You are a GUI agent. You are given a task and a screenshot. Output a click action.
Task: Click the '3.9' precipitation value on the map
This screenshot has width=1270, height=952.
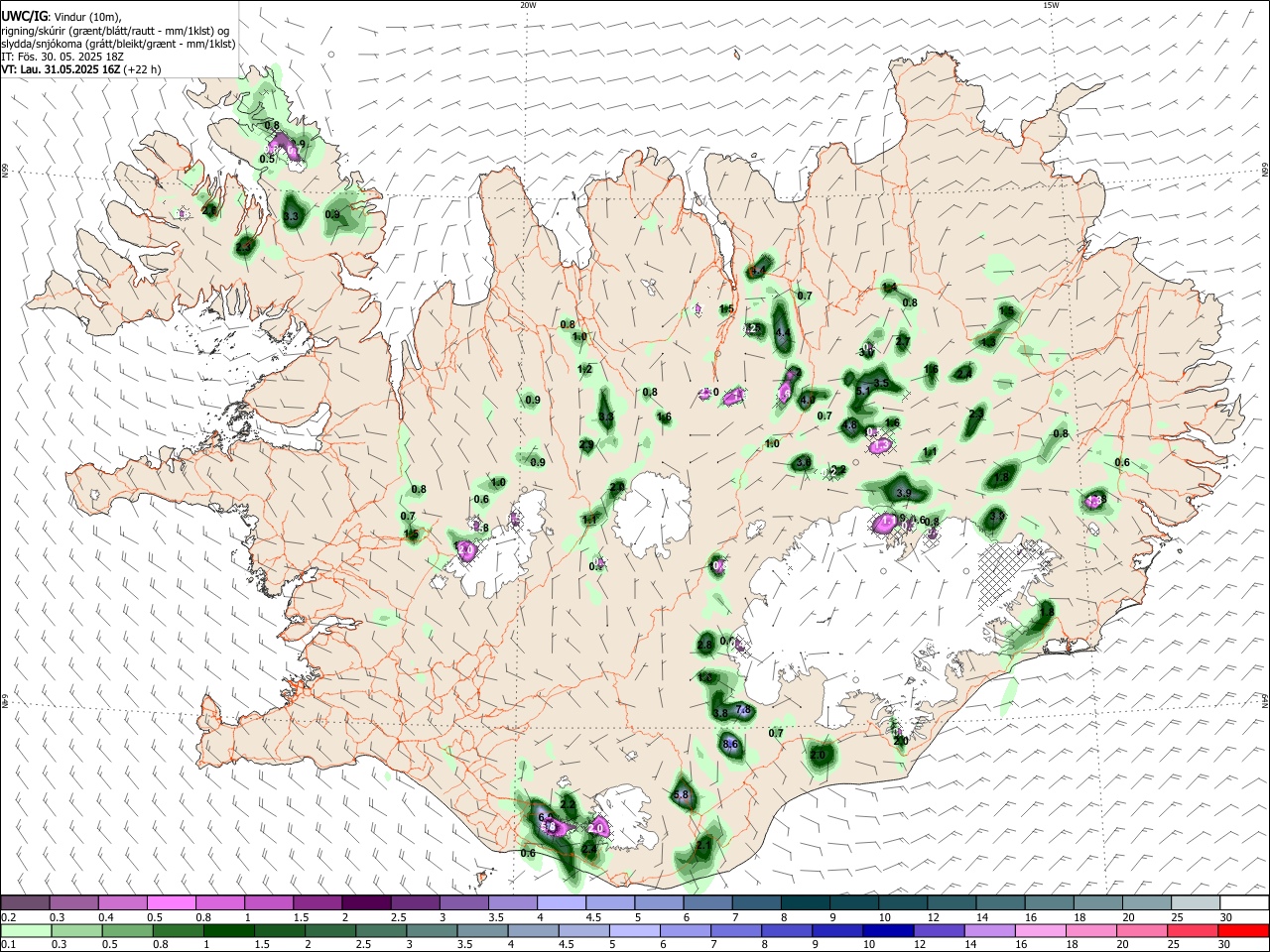903,493
